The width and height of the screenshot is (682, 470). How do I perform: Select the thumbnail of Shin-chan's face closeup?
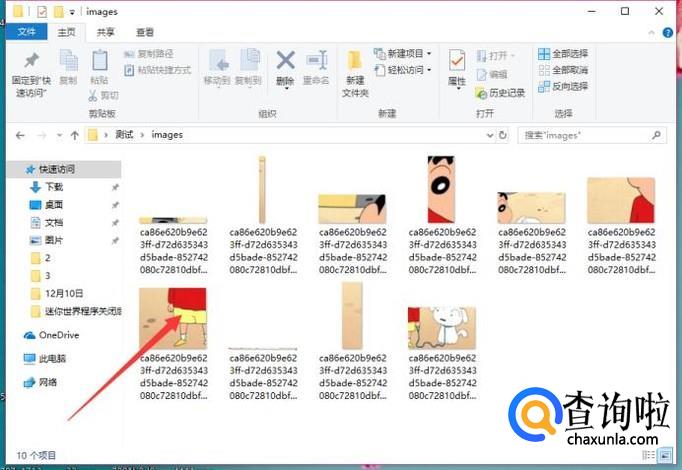point(441,190)
